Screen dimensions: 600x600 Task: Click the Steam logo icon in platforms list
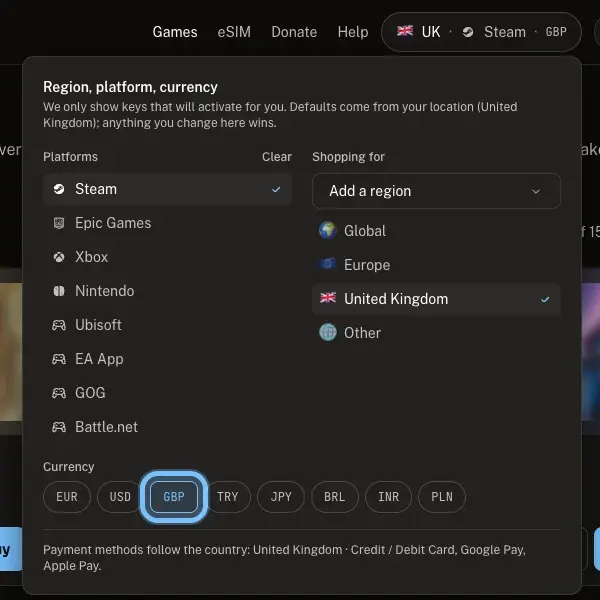59,189
